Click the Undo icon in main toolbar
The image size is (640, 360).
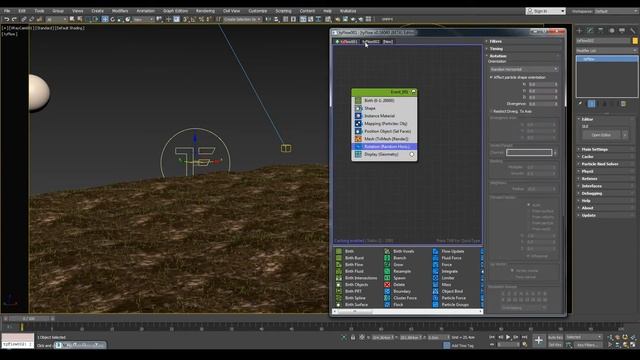click(x=7, y=19)
